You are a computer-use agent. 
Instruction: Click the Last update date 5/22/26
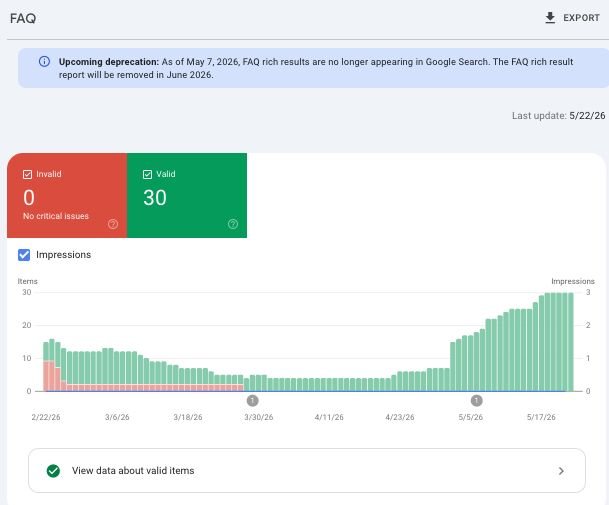tap(587, 116)
